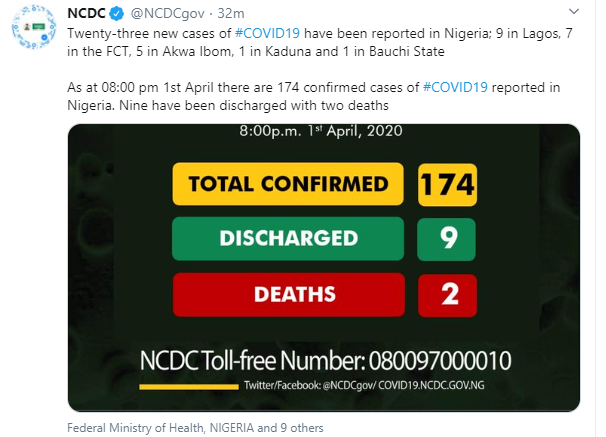Open the @NCDCgov handle link
Image resolution: width=606 pixels, height=437 pixels.
167,14
